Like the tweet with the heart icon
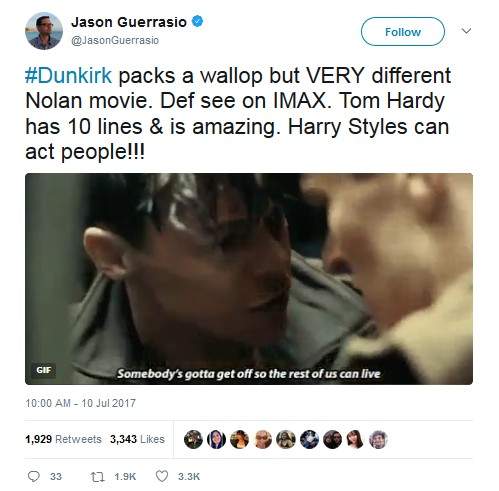This screenshot has height=491, width=499. [162, 476]
